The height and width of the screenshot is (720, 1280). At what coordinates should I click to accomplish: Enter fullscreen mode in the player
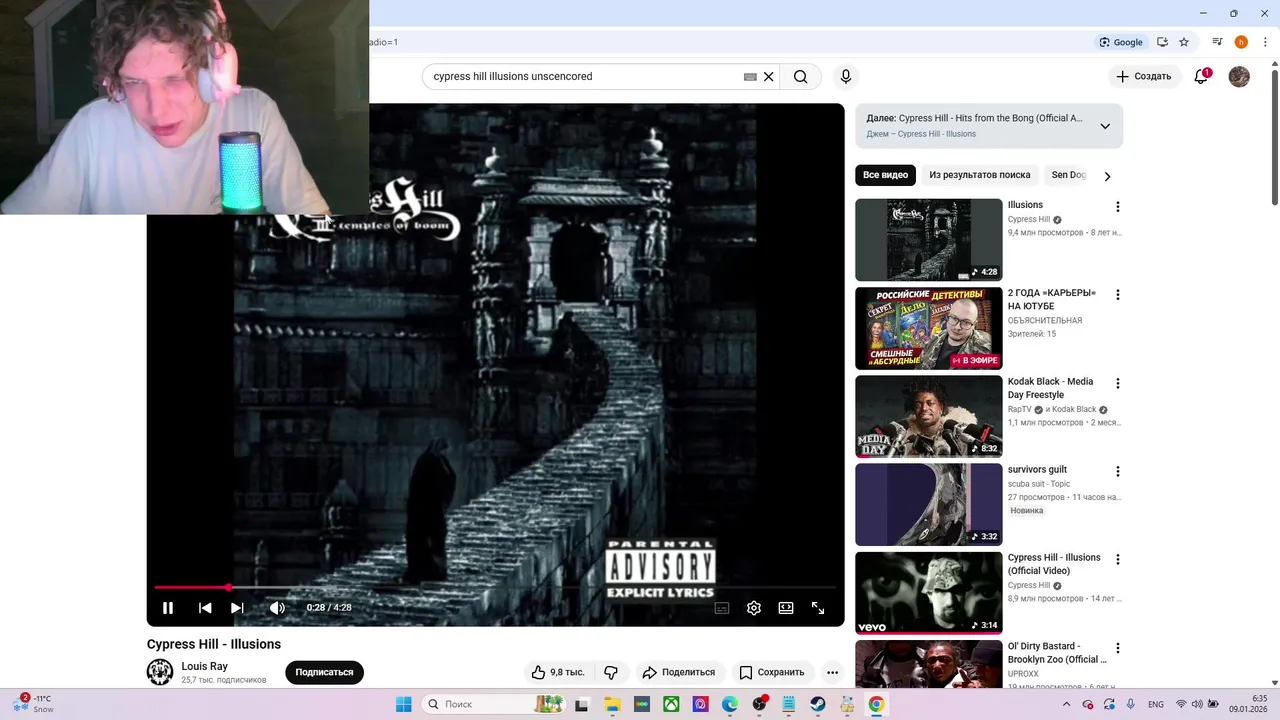[x=818, y=608]
